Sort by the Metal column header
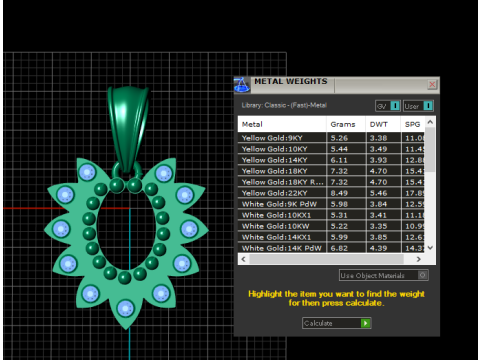This screenshot has width=480, height=360. coord(282,124)
